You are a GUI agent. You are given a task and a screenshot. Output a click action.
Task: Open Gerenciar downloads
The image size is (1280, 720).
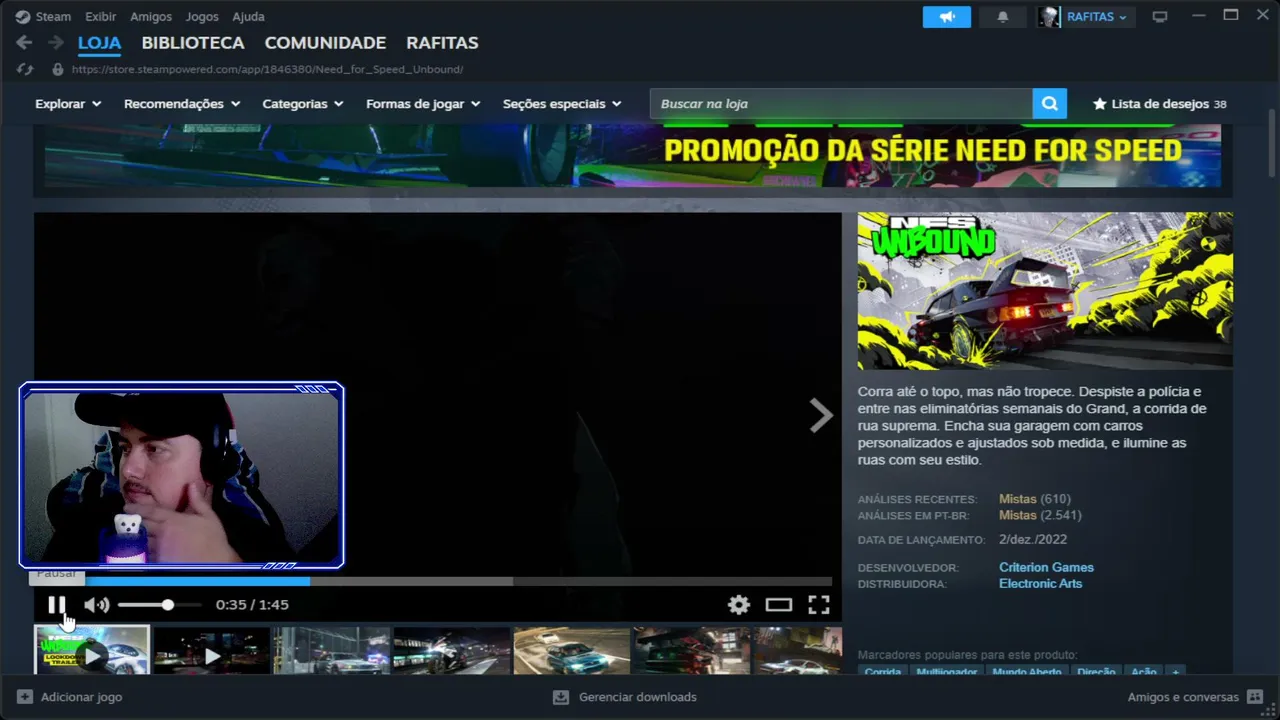(625, 697)
